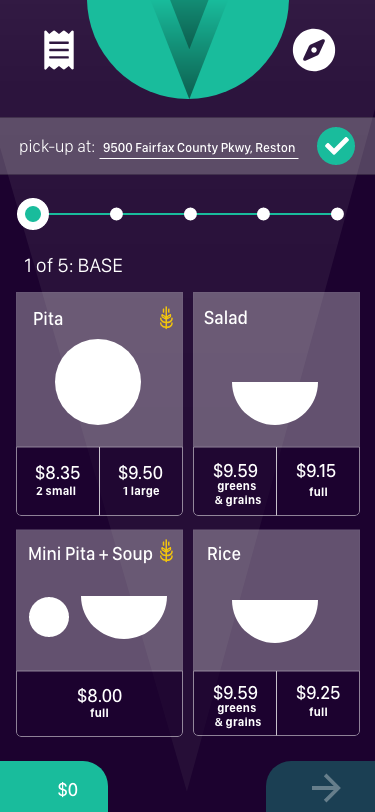This screenshot has height=812, width=375.
Task: Choose Pita $9.50 1 large option
Action: click(x=141, y=481)
